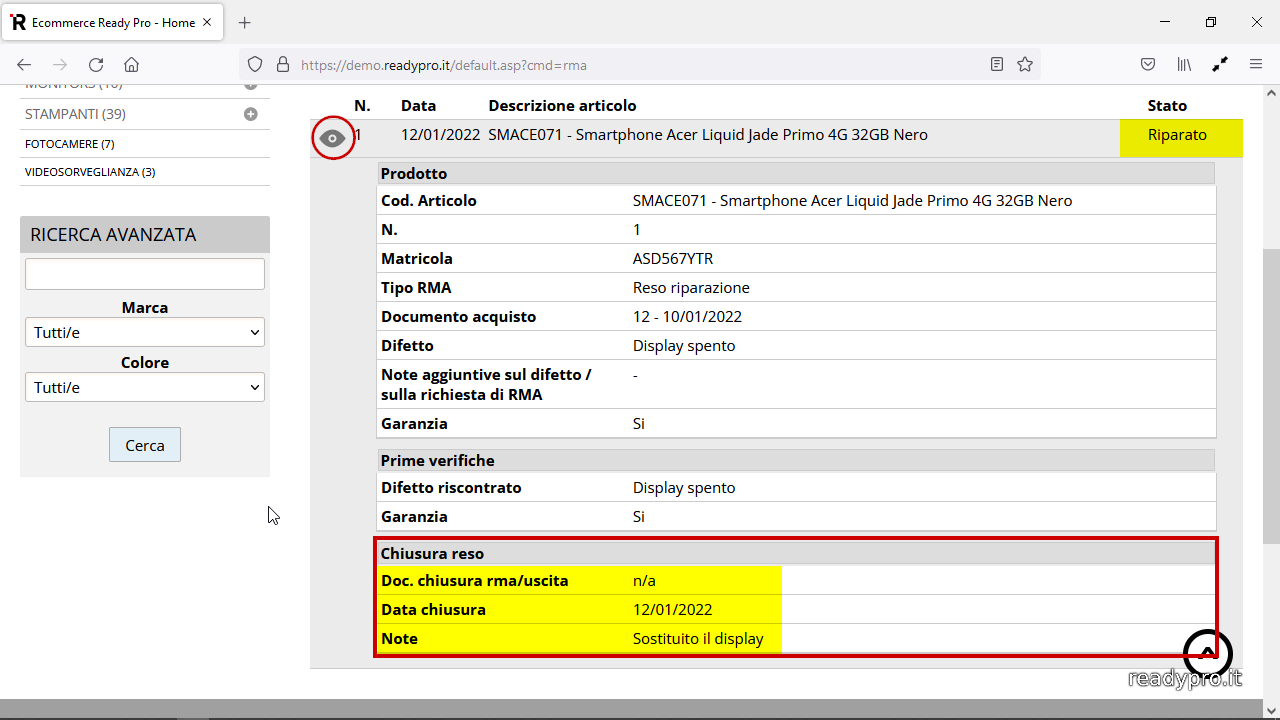Image resolution: width=1280 pixels, height=720 pixels.
Task: Expand the MONITORS category plus icon
Action: pyautogui.click(x=251, y=85)
